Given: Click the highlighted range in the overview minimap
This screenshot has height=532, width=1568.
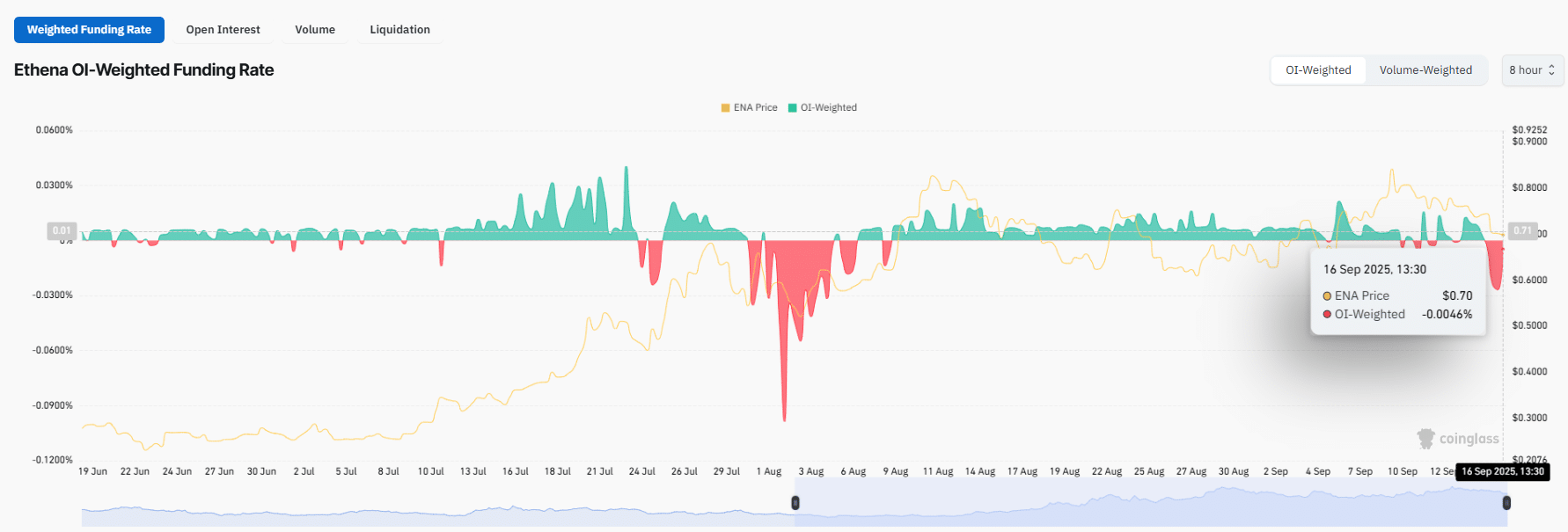Looking at the screenshot, I should pyautogui.click(x=1144, y=510).
